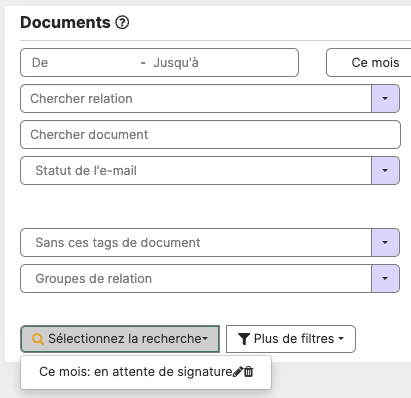Click into Statut de l'e-mail field

pyautogui.click(x=196, y=170)
